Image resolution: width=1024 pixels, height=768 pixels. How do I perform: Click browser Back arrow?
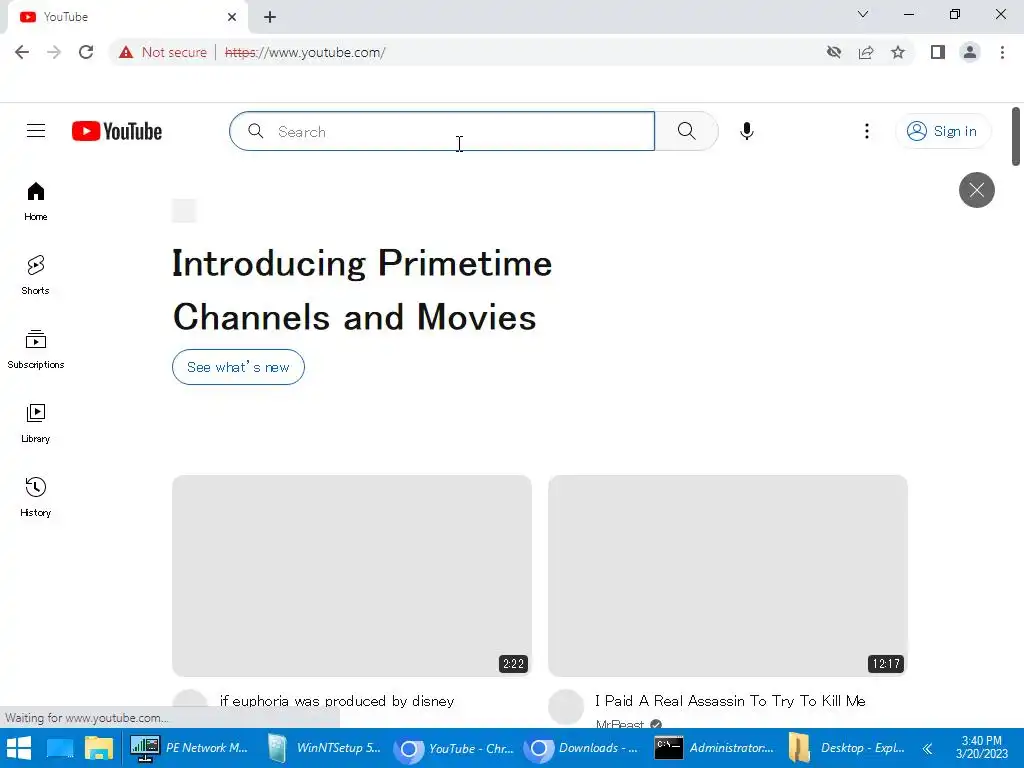[x=22, y=52]
